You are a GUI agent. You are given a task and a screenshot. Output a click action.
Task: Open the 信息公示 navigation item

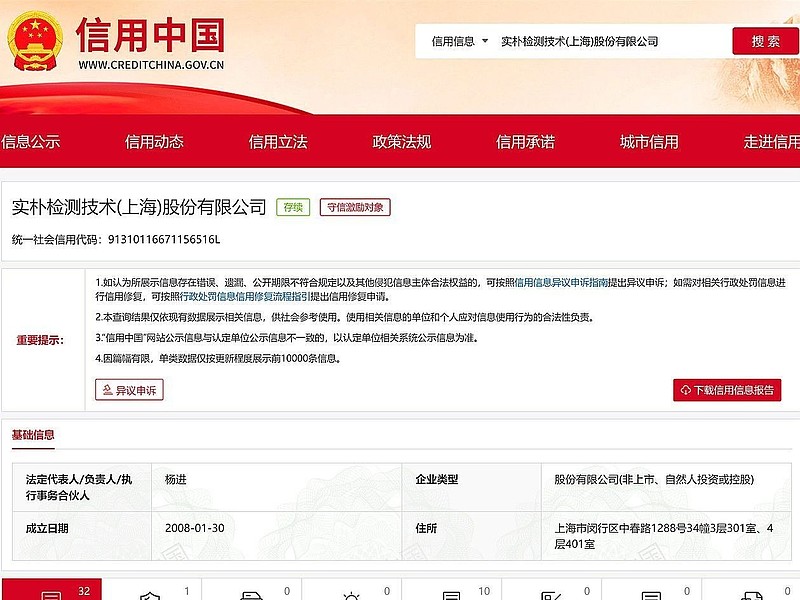(31, 141)
